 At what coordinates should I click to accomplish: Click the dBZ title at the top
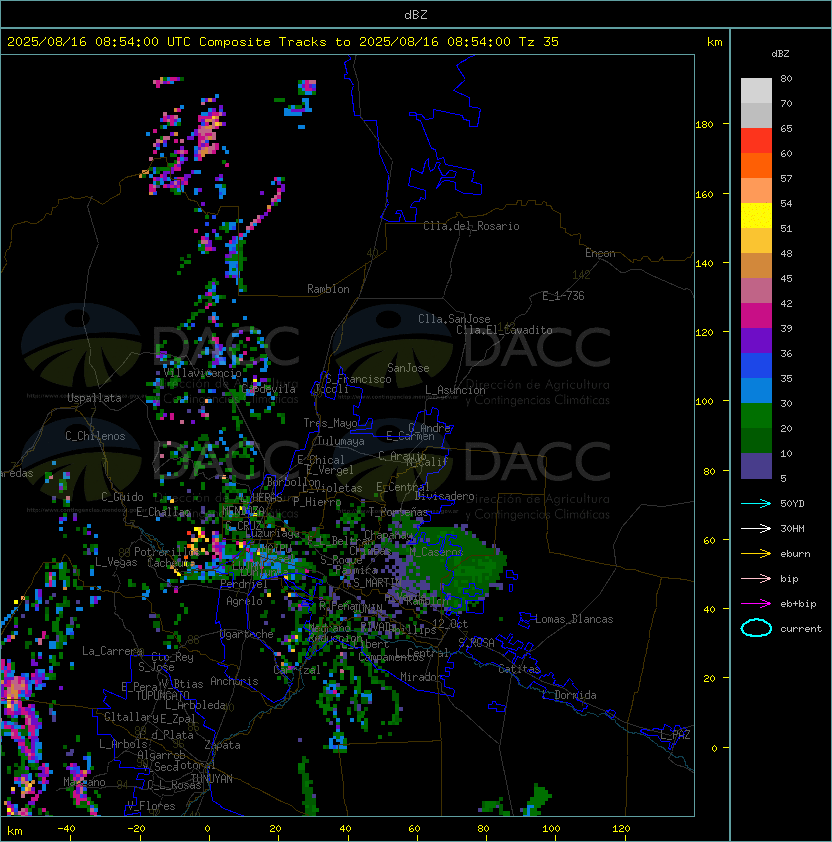point(416,14)
